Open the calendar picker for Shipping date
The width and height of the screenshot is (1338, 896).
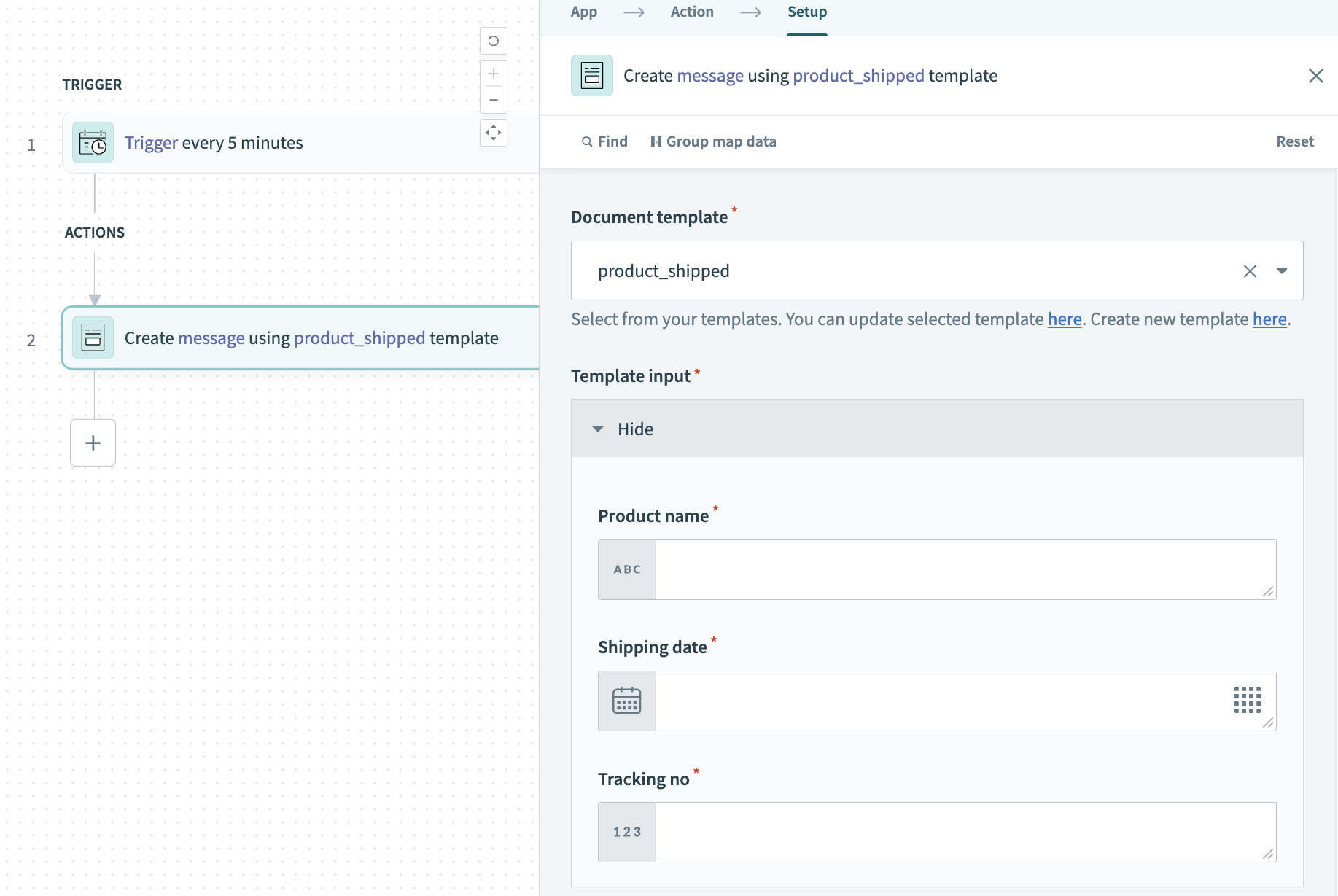pos(626,701)
